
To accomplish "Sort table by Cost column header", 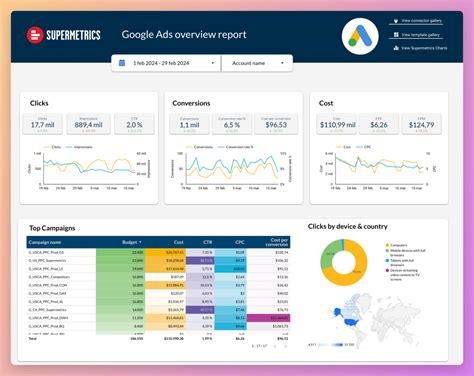I will click(x=179, y=242).
